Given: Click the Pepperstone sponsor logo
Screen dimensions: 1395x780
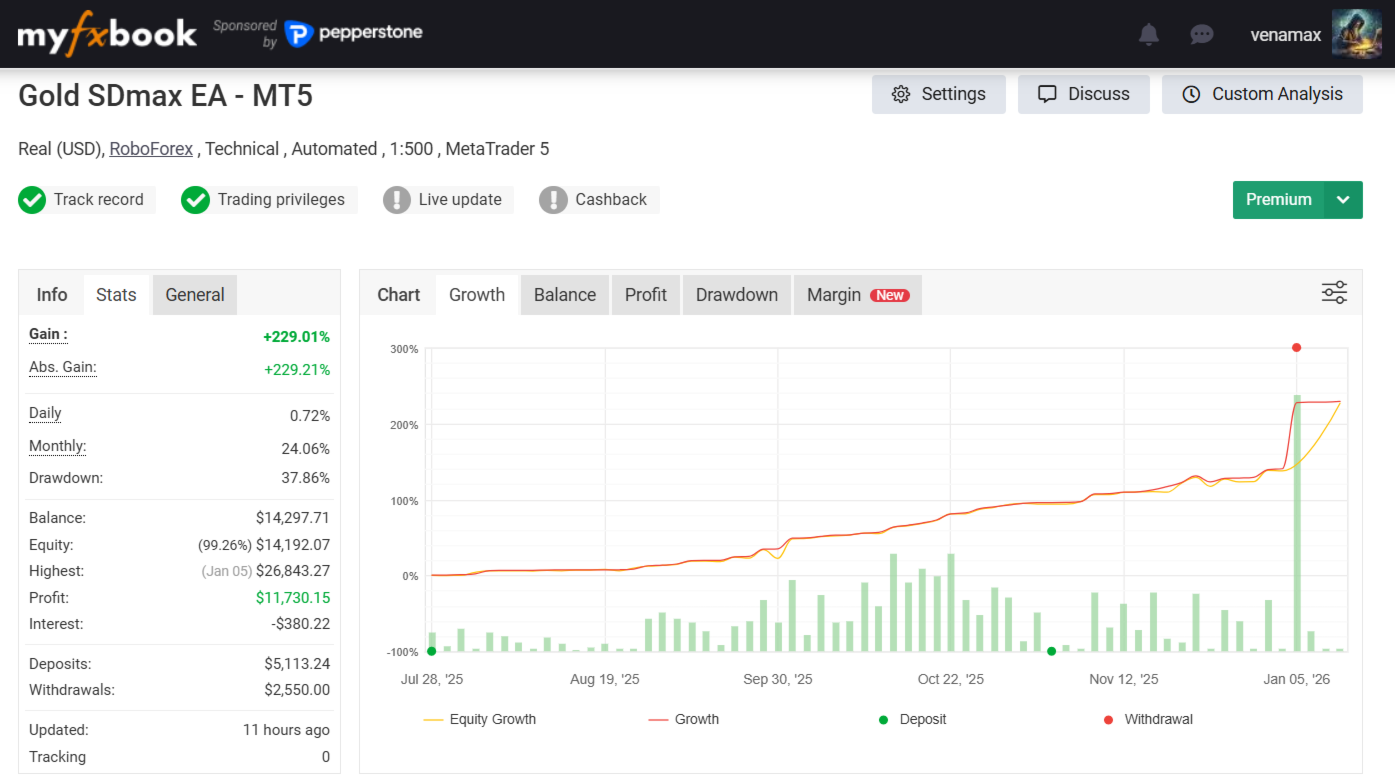Looking at the screenshot, I should click(x=354, y=34).
